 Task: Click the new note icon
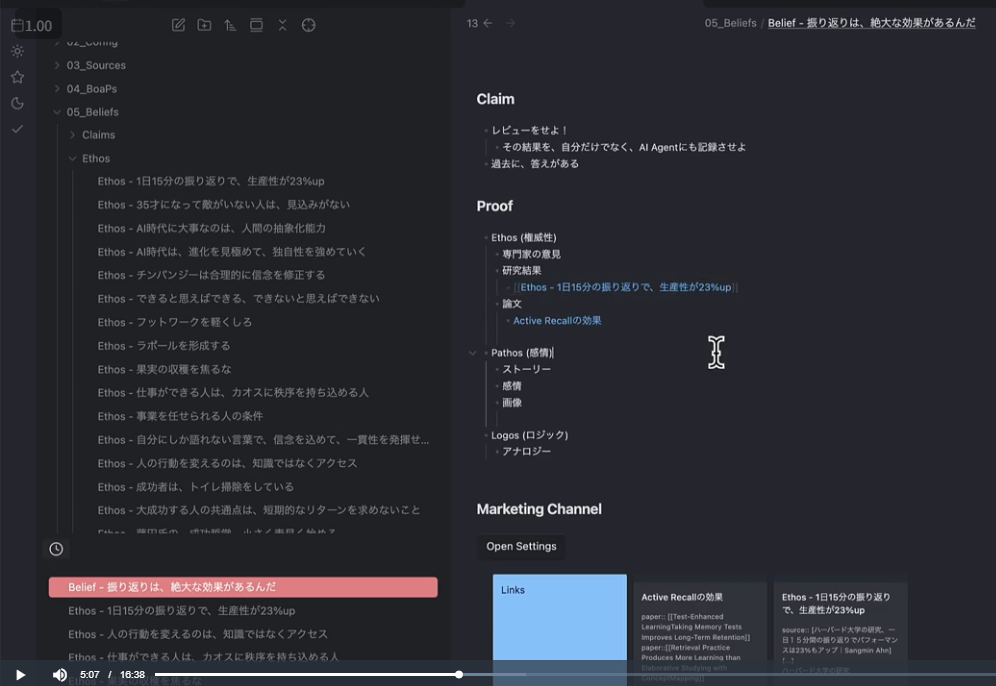[178, 25]
